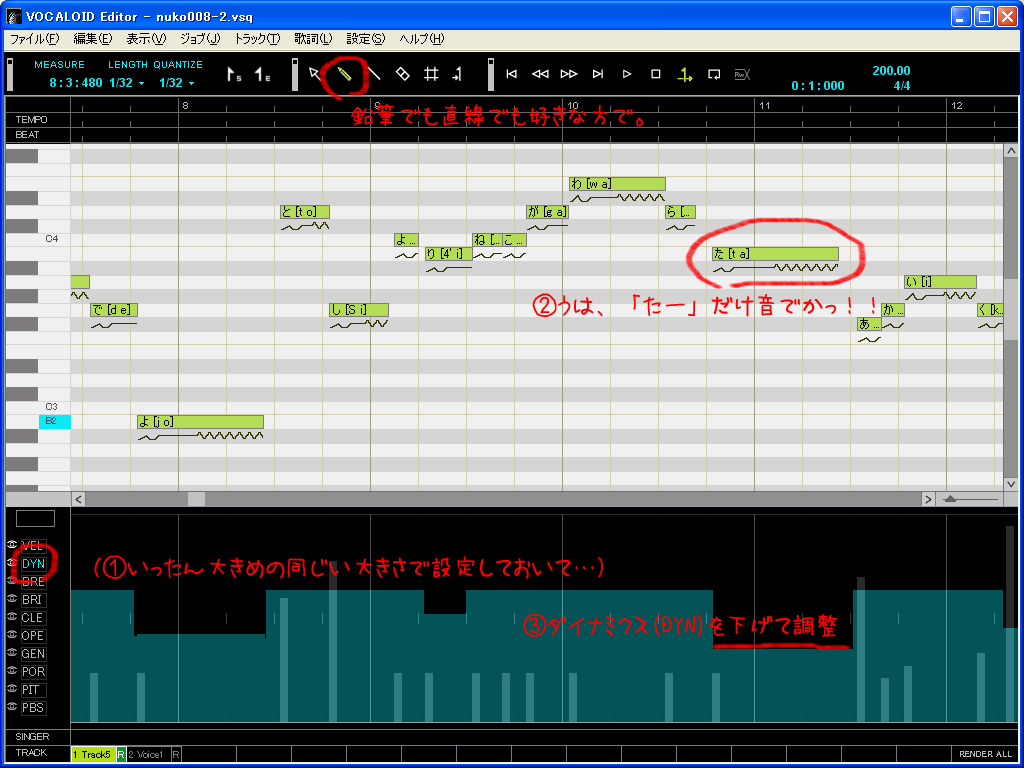Click the piano roll scroll-up arrow
This screenshot has width=1024, height=768.
1010,151
